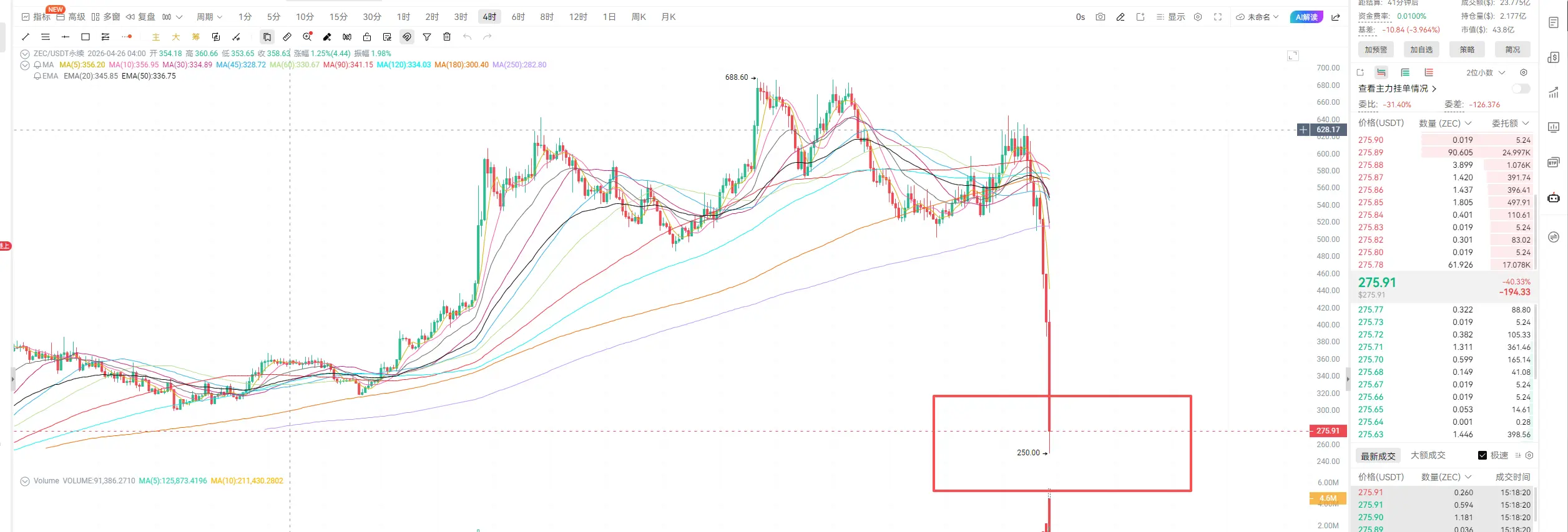Select the horizontal price line tool
The image size is (1568, 532).
click(66, 37)
